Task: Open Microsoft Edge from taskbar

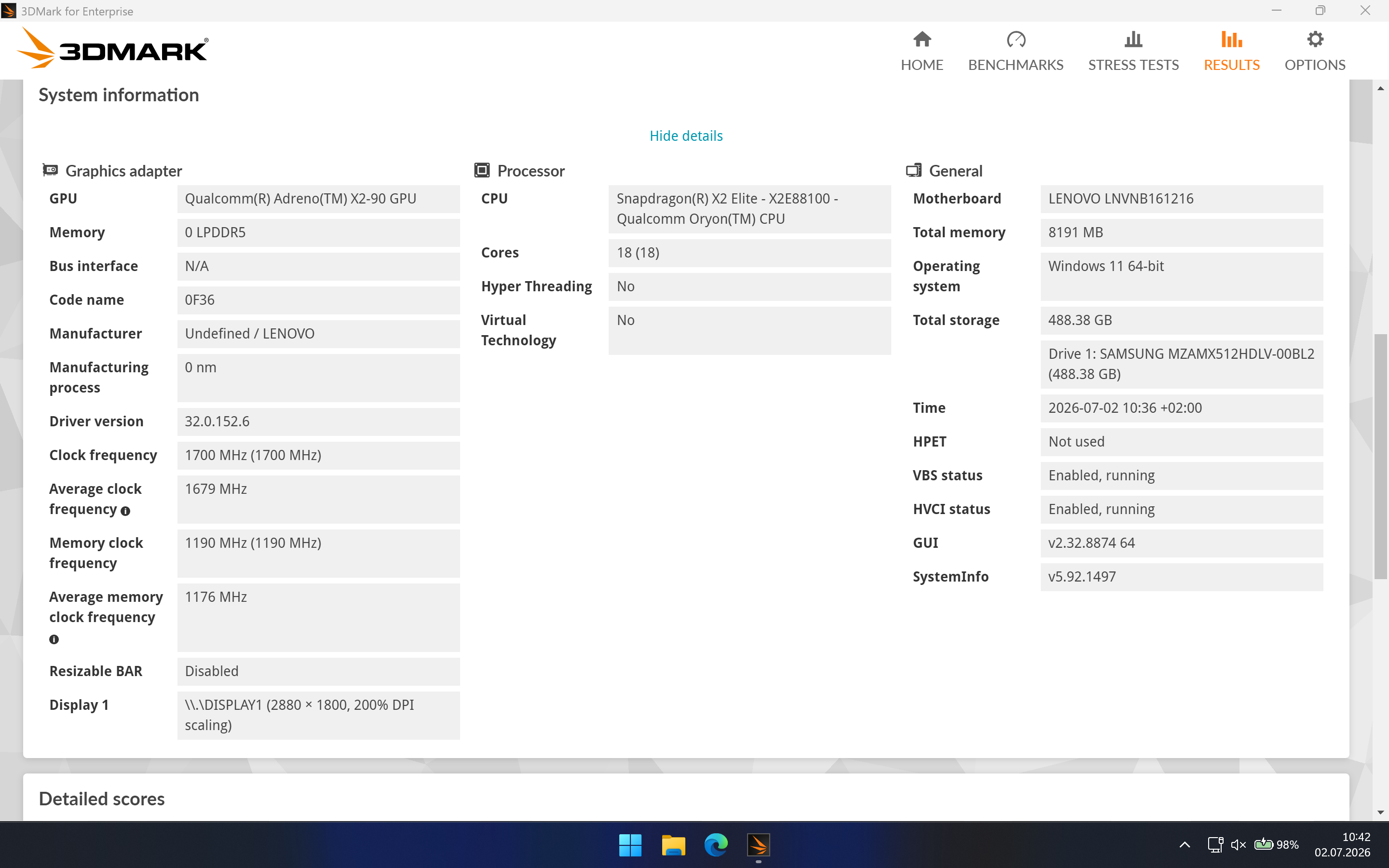Action: click(x=715, y=844)
